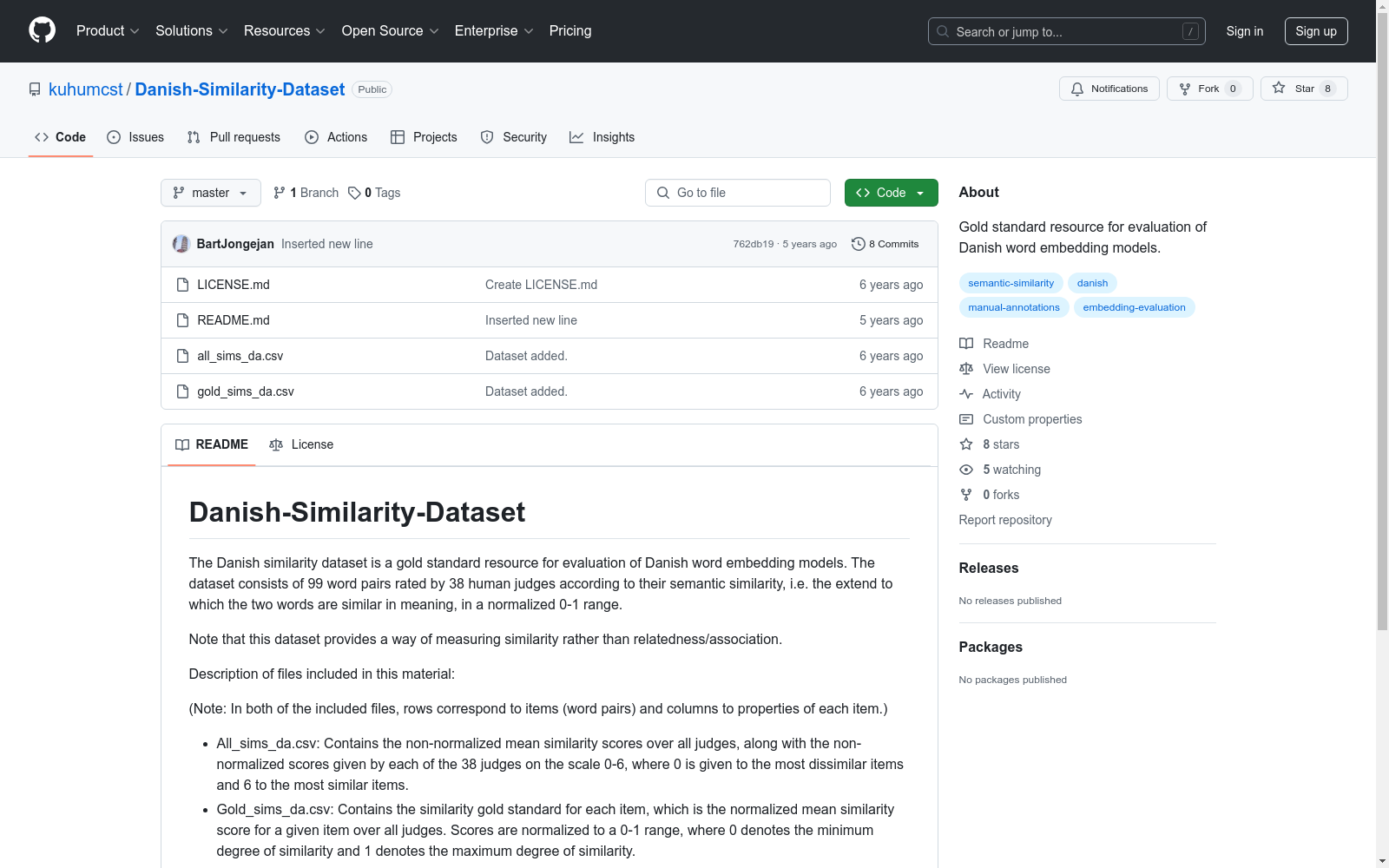
Task: Click BartJongejan's avatar image
Action: (x=181, y=244)
